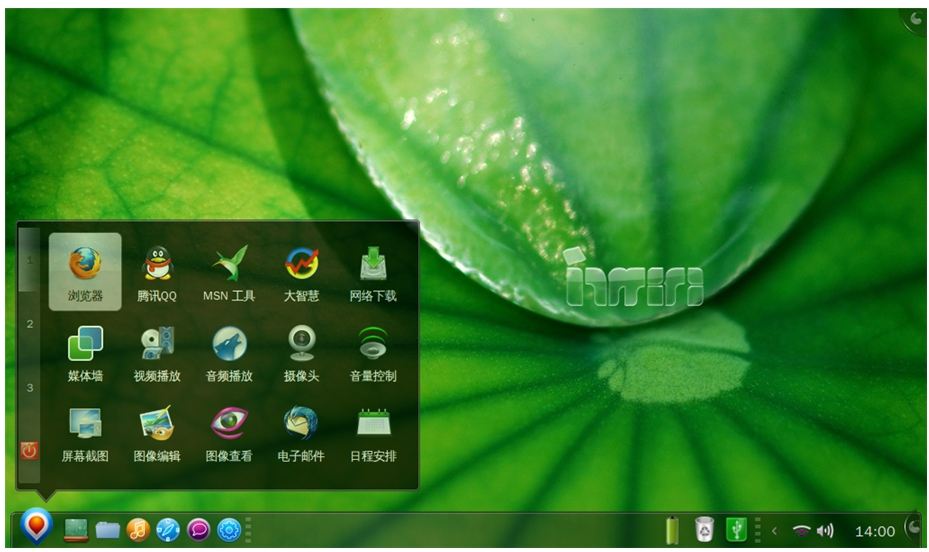Open 日程安排 calendar app
The image size is (929, 552).
tap(373, 434)
